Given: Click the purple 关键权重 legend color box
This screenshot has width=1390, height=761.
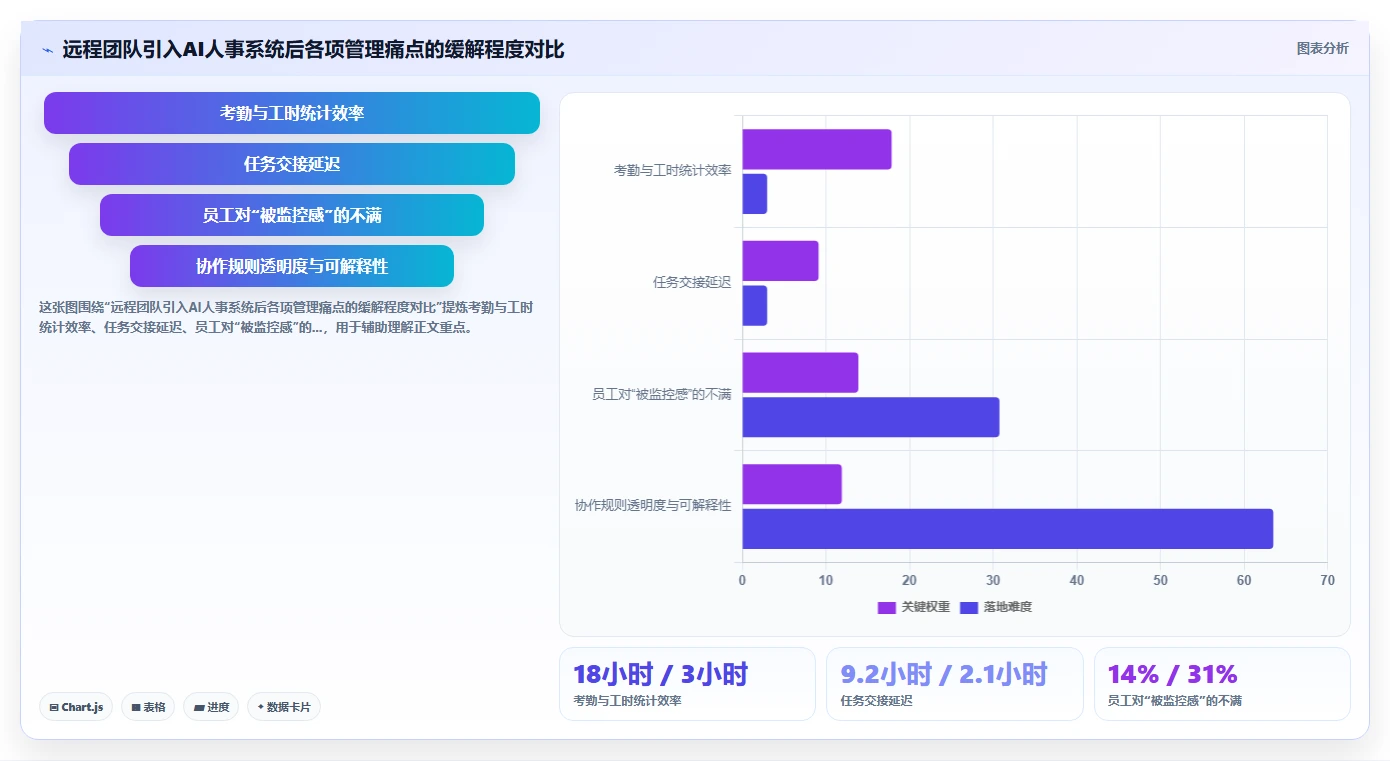Looking at the screenshot, I should (x=887, y=608).
